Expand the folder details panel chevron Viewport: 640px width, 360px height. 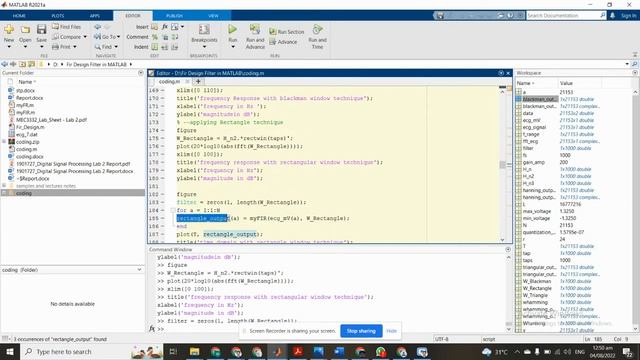click(x=139, y=270)
